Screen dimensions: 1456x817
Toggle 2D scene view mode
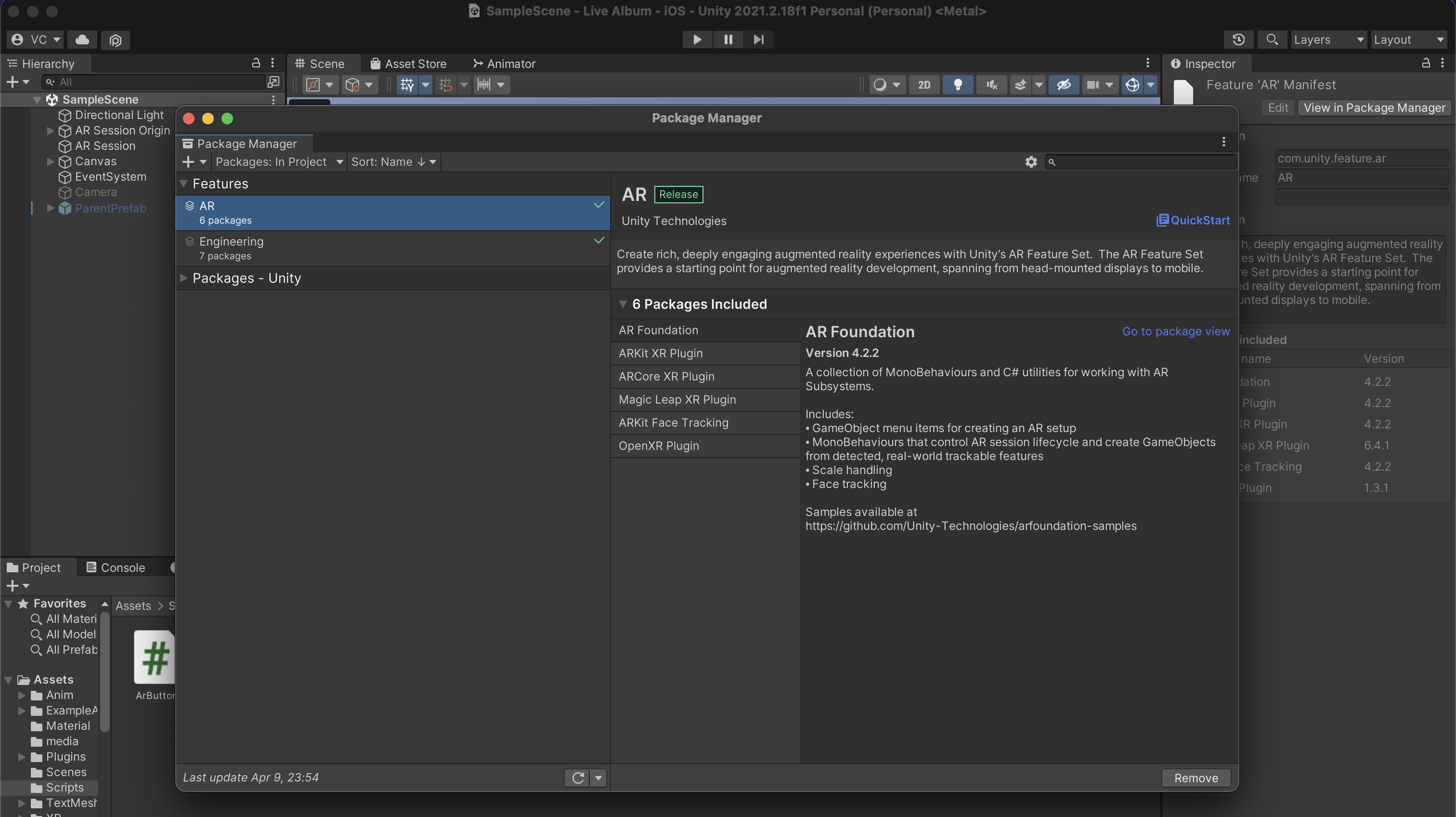click(x=924, y=85)
